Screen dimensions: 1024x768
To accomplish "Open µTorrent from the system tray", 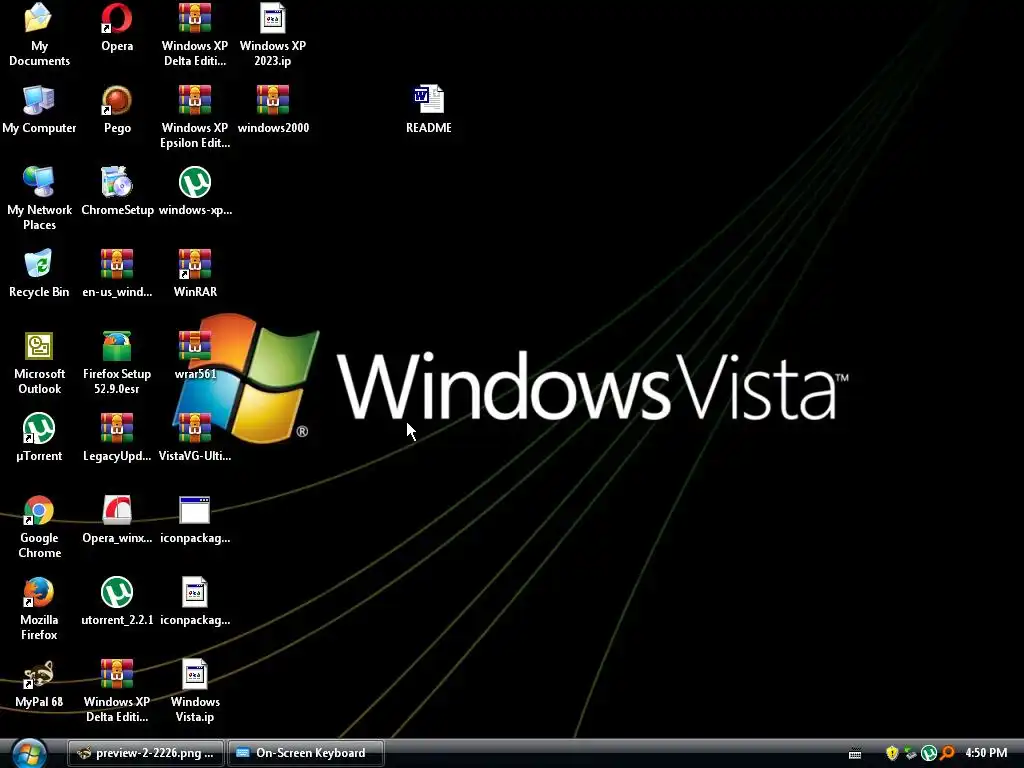I will (929, 753).
